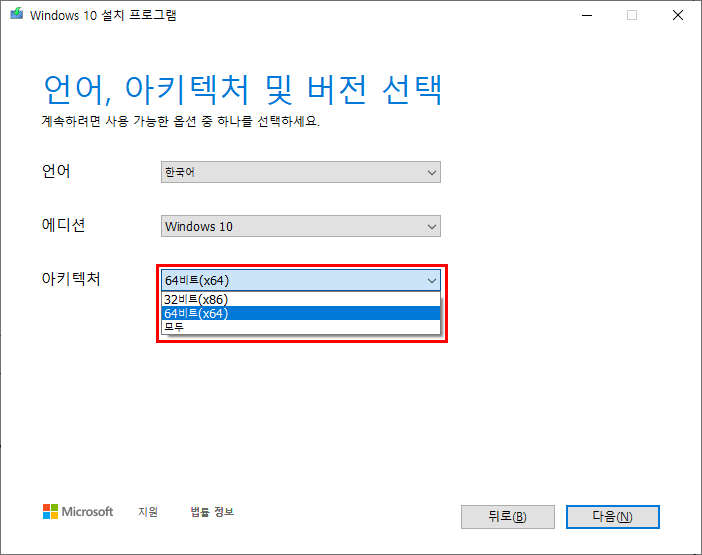Click the 아키텍처 dropdown chevron arrow
The width and height of the screenshot is (702, 555).
tap(432, 281)
